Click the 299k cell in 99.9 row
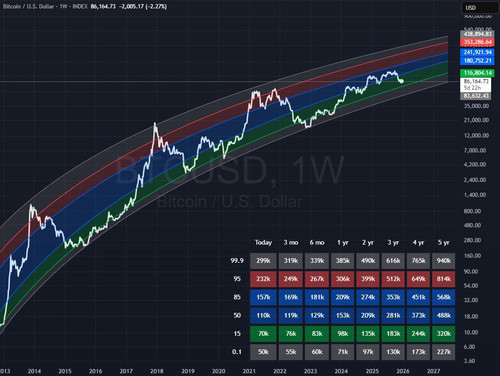 pyautogui.click(x=263, y=261)
